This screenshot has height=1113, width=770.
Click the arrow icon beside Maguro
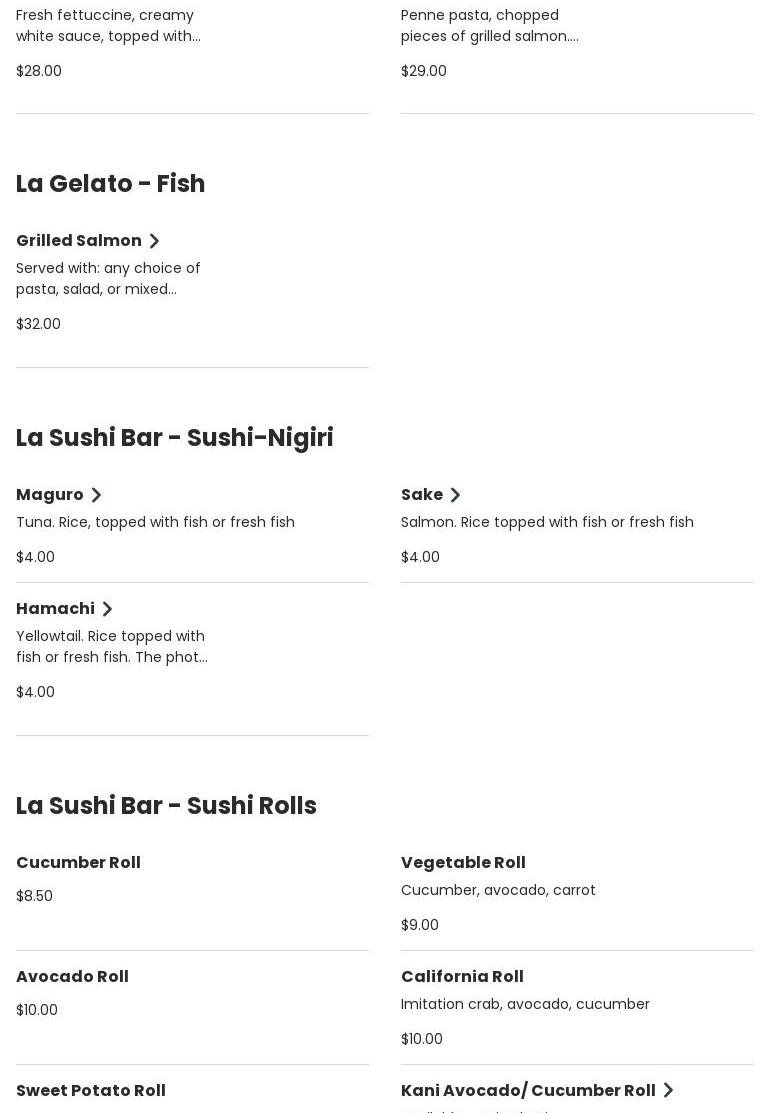[x=96, y=495]
